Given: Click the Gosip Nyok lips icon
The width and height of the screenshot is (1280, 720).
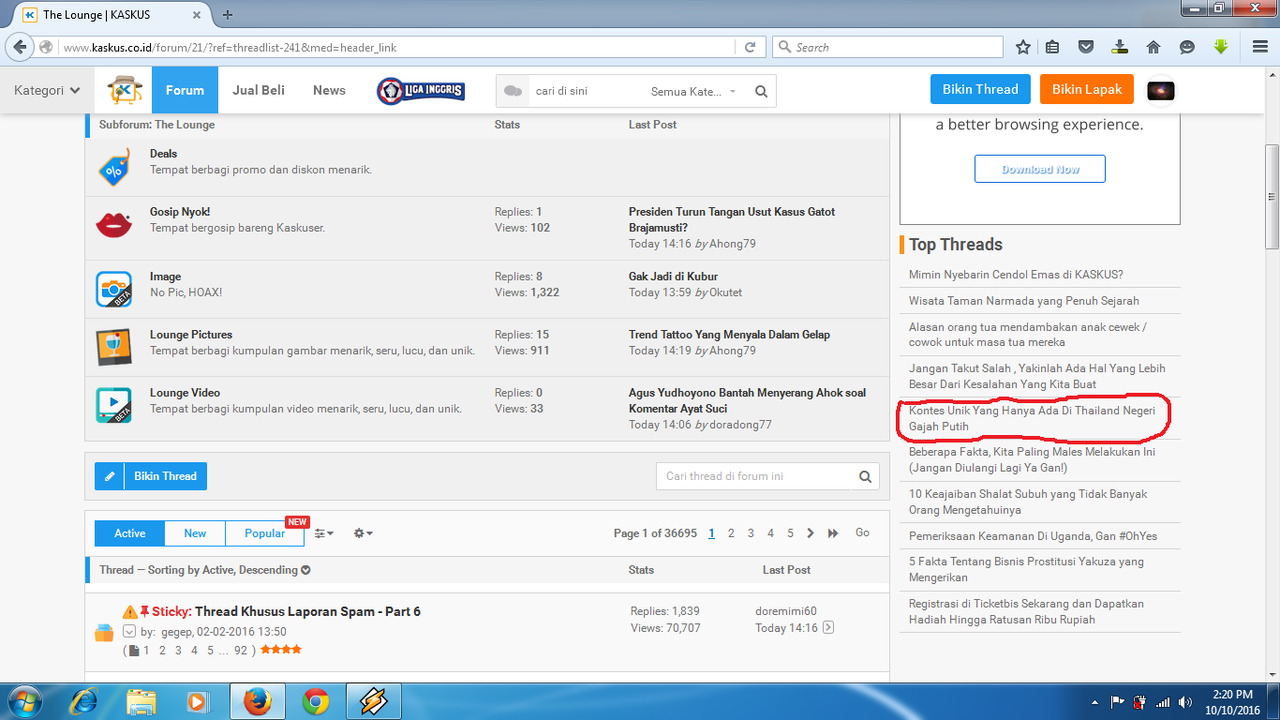Looking at the screenshot, I should coord(114,224).
